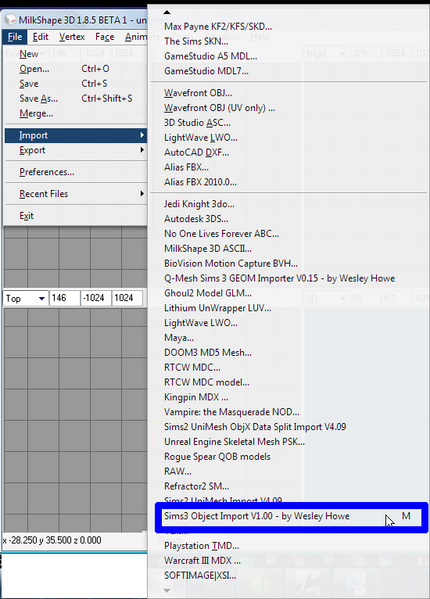Expand the Import submenu
The height and width of the screenshot is (599, 430).
click(x=76, y=136)
